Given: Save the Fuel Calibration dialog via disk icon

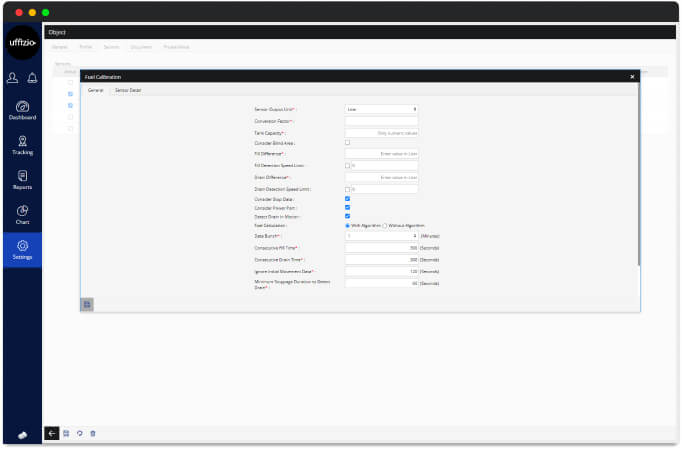Looking at the screenshot, I should 87,305.
